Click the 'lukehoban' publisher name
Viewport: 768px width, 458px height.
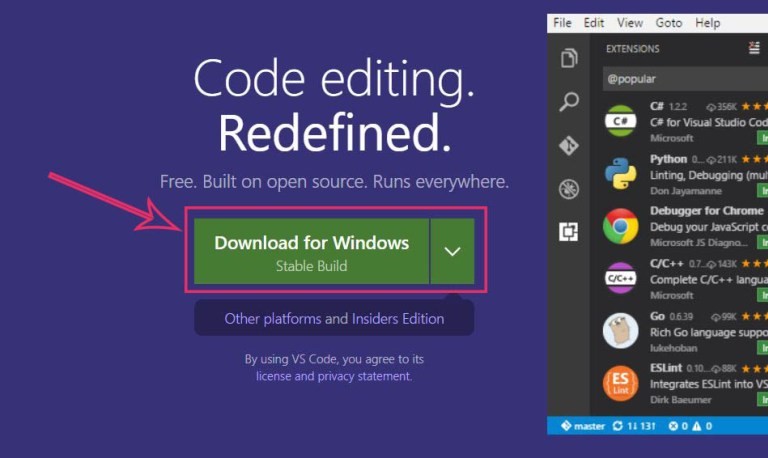click(x=673, y=348)
